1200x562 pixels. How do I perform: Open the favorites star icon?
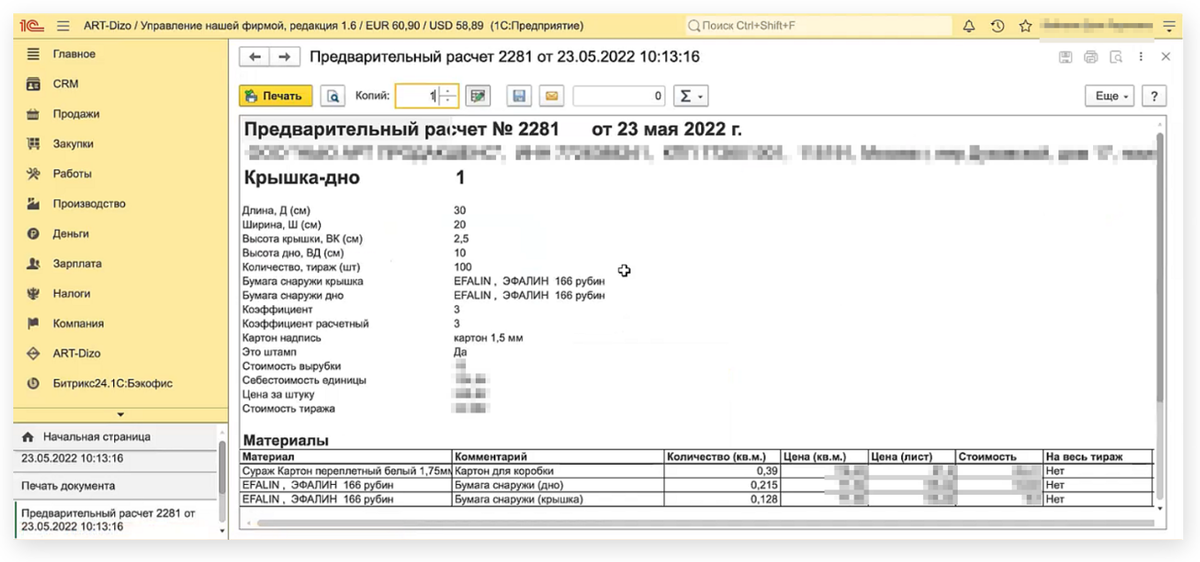point(1025,26)
